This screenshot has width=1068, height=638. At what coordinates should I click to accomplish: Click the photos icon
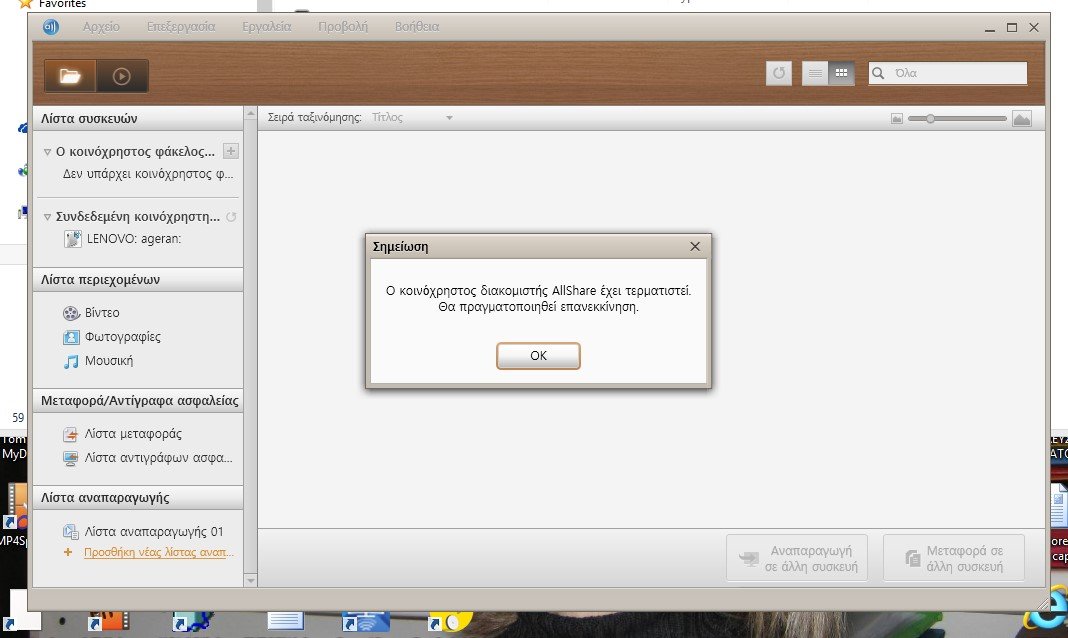(72, 337)
